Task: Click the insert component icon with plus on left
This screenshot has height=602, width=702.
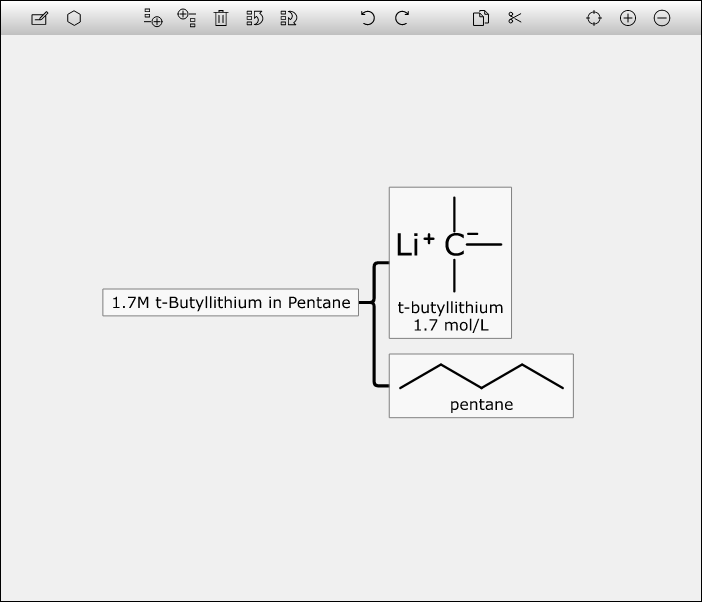Action: [x=186, y=18]
